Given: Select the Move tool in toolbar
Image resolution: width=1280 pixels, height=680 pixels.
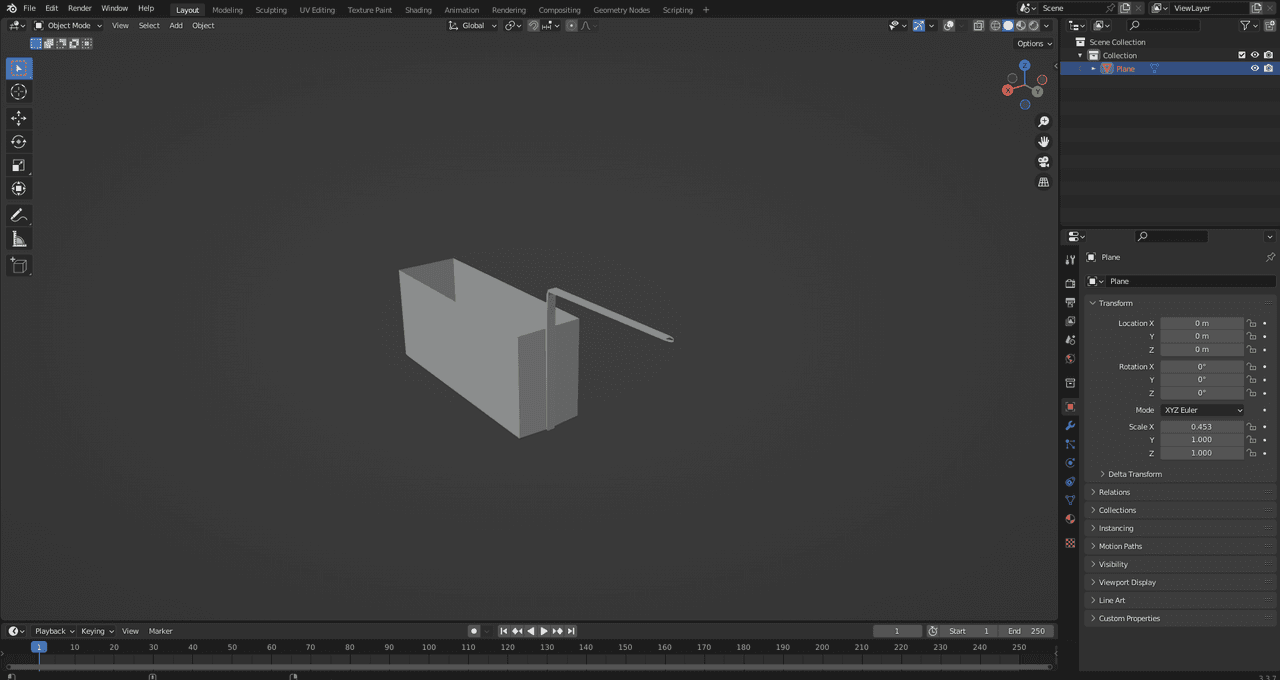Looking at the screenshot, I should pyautogui.click(x=19, y=117).
